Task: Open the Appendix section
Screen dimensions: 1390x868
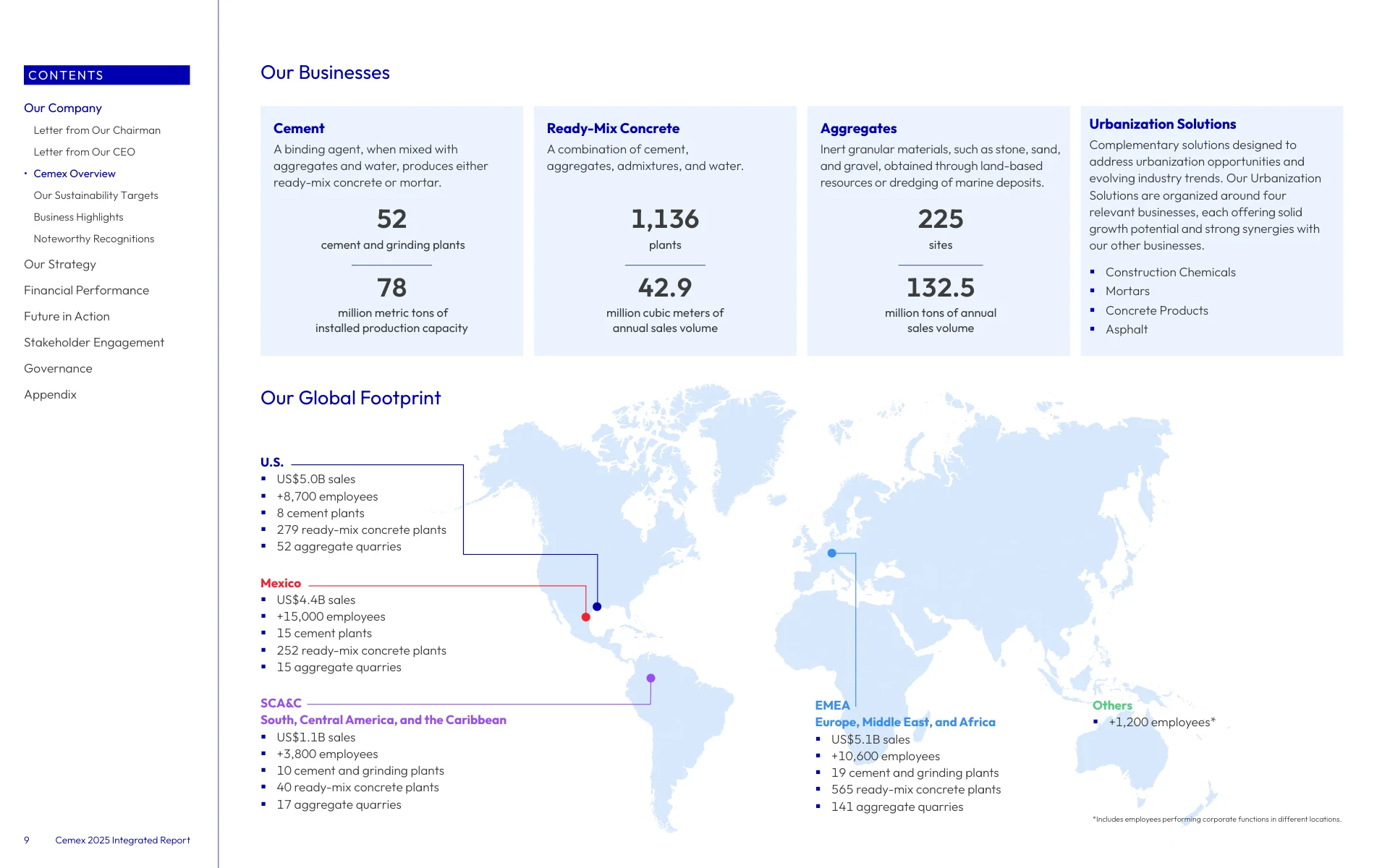Action: pyautogui.click(x=50, y=395)
